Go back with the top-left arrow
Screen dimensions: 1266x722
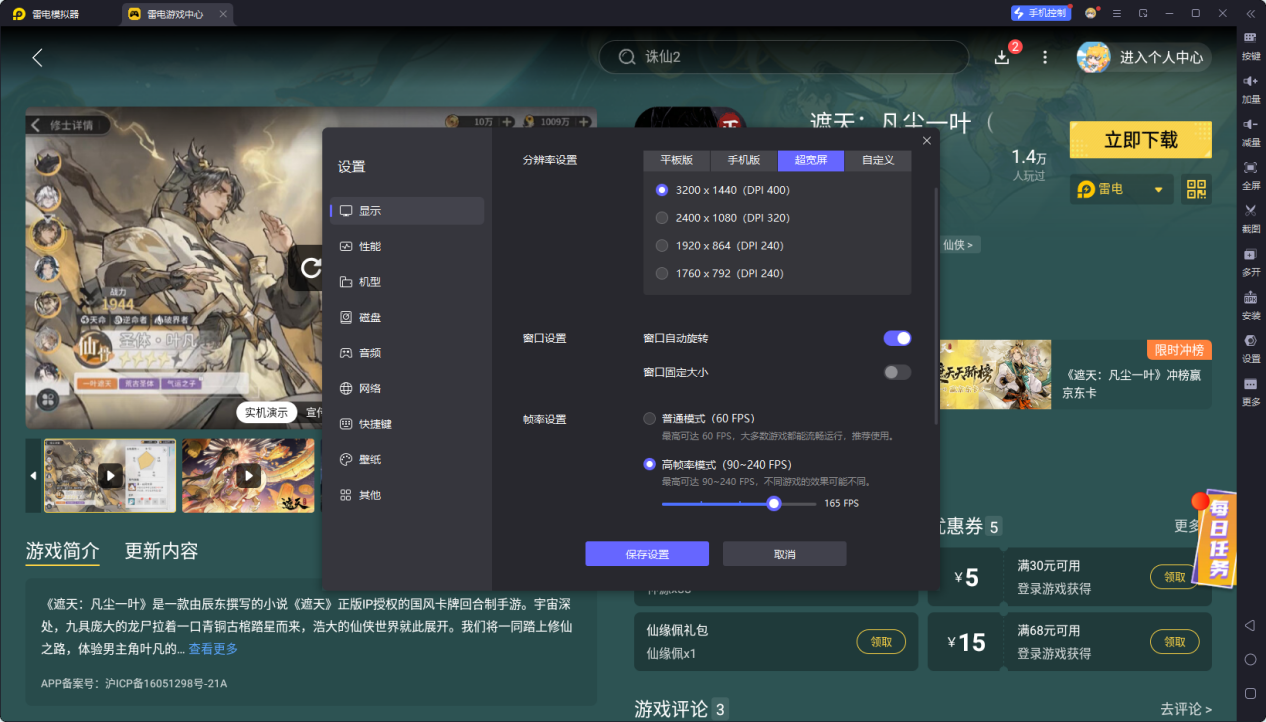pos(38,57)
